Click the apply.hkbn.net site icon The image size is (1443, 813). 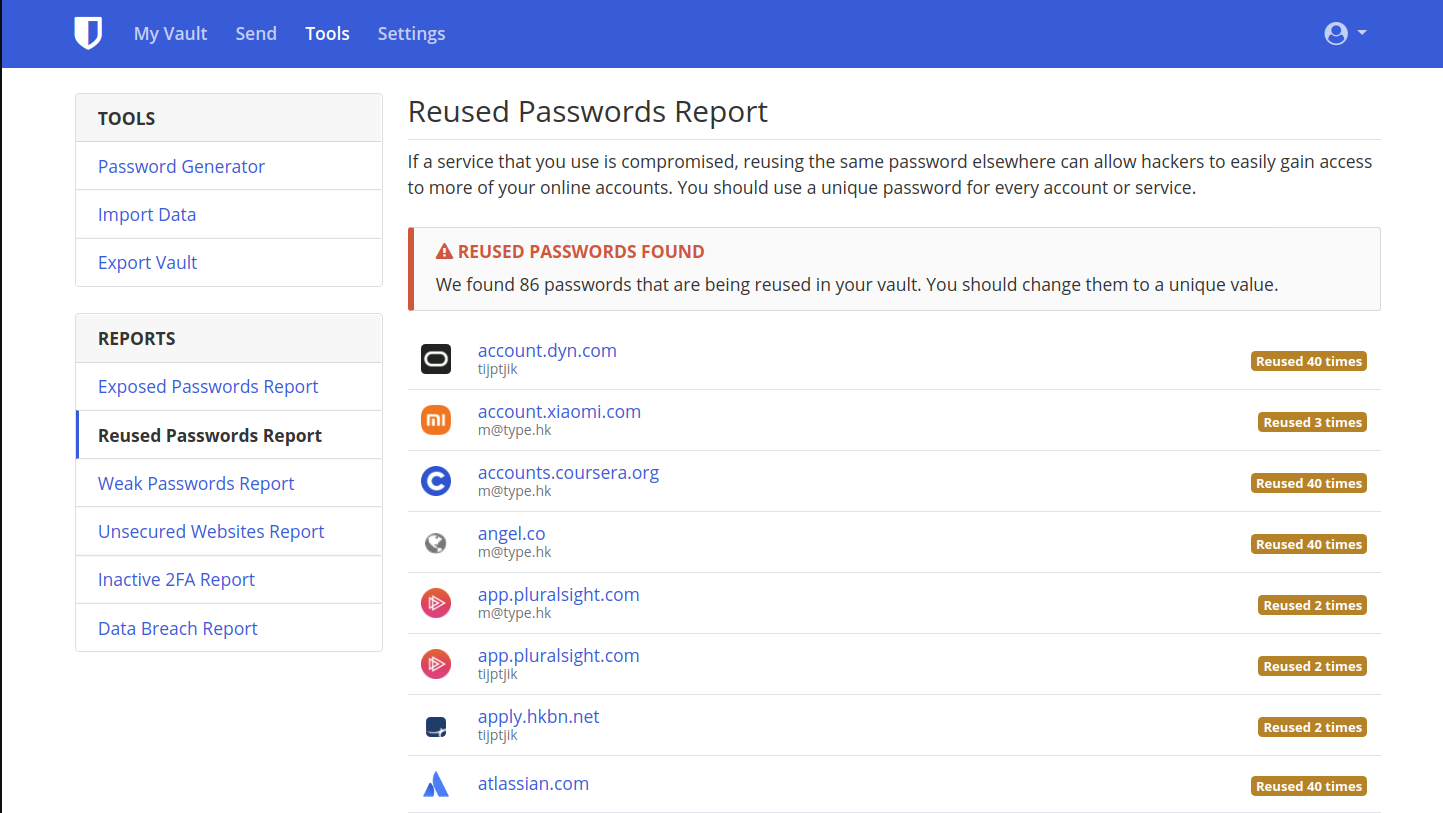pos(436,726)
